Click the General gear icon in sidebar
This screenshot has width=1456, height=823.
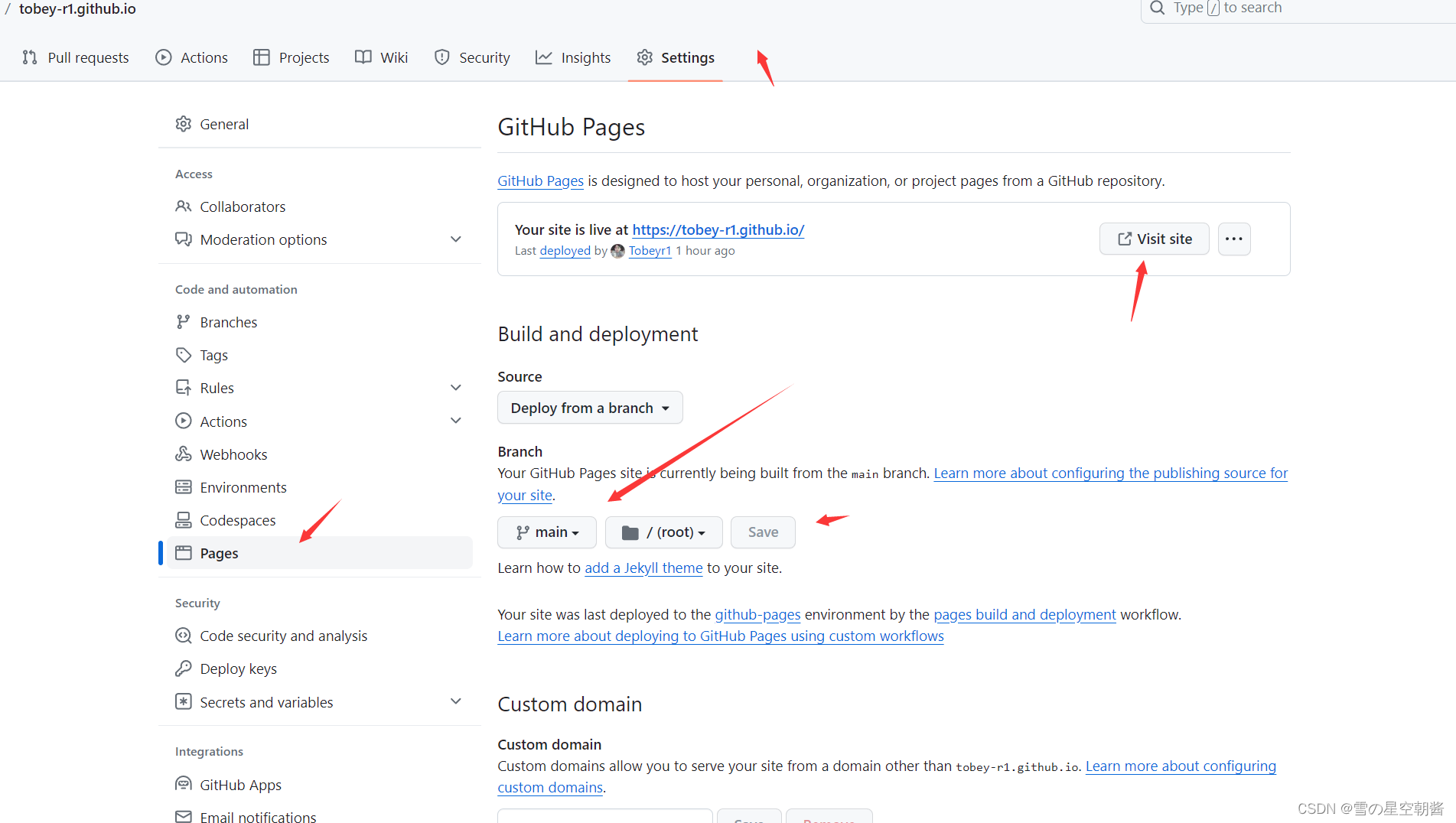point(184,124)
